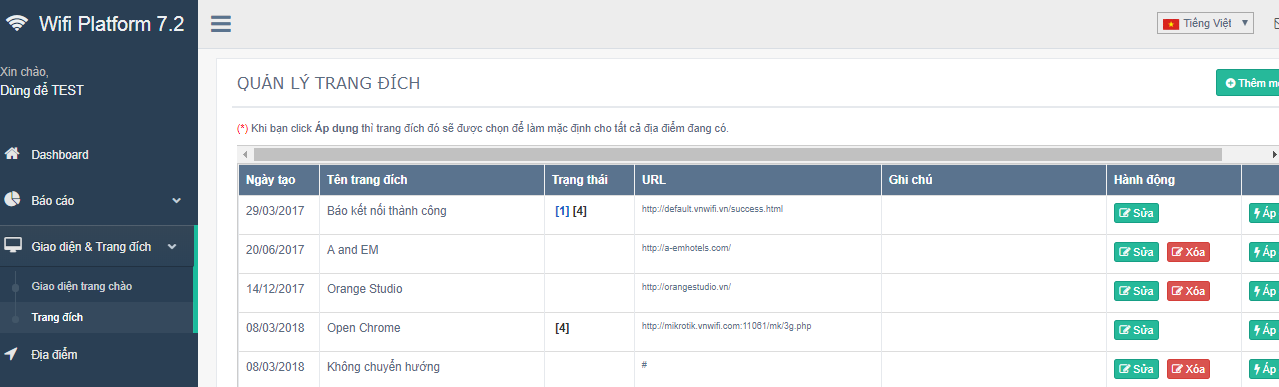
Task: Click the Thêm mới button
Action: [x=1247, y=83]
